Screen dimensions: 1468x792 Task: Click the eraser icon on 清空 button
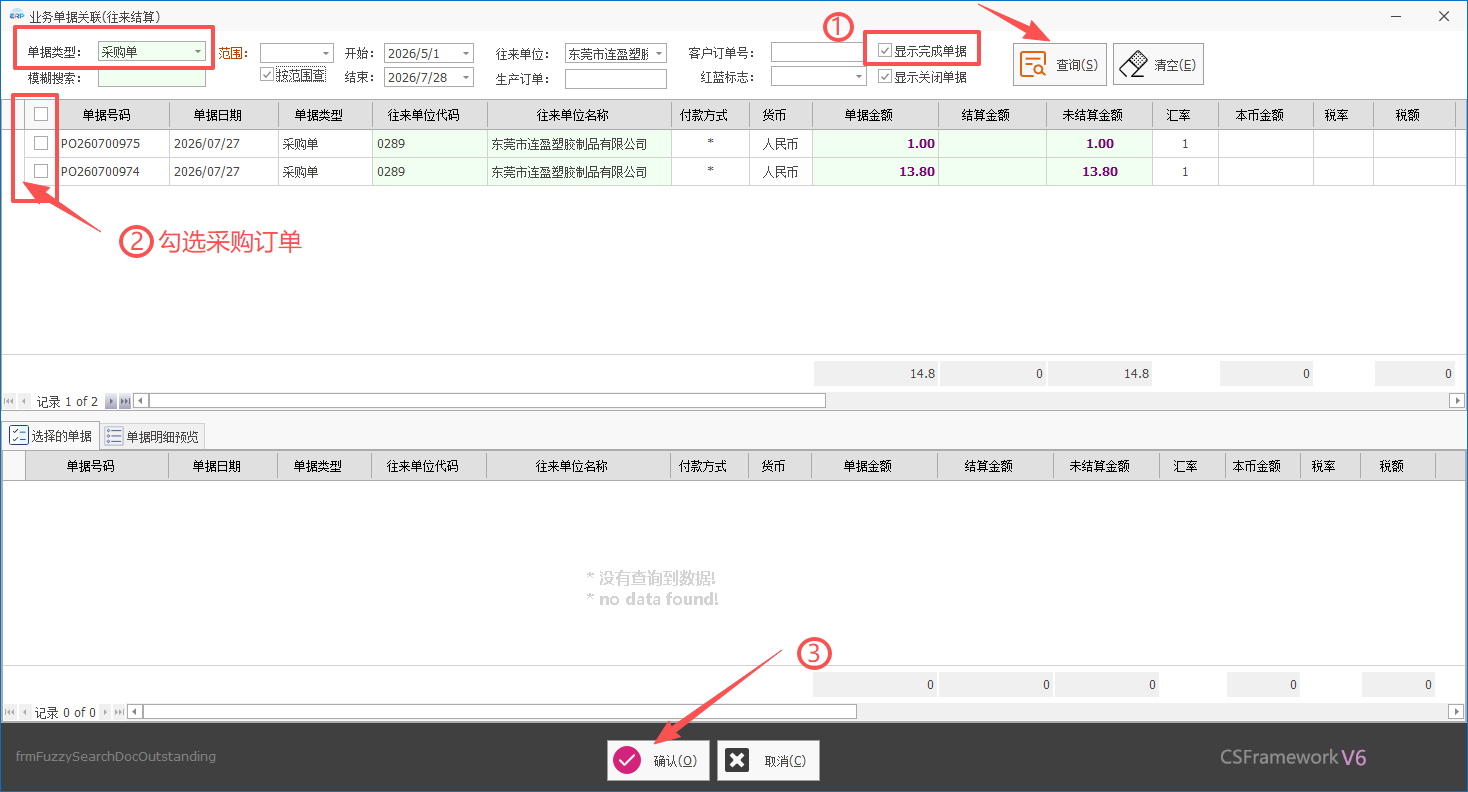[1132, 65]
